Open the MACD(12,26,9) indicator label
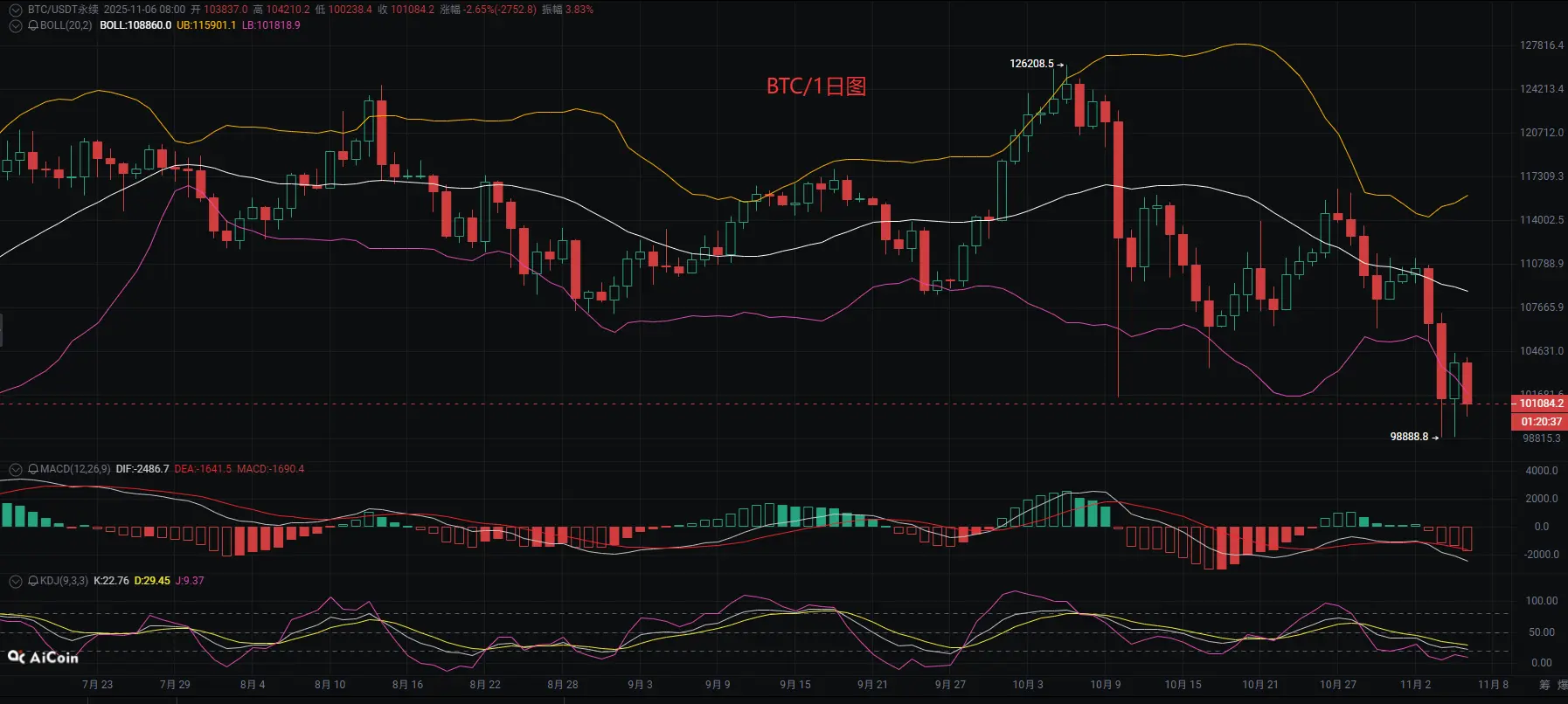Viewport: 1568px width, 704px height. (x=75, y=469)
